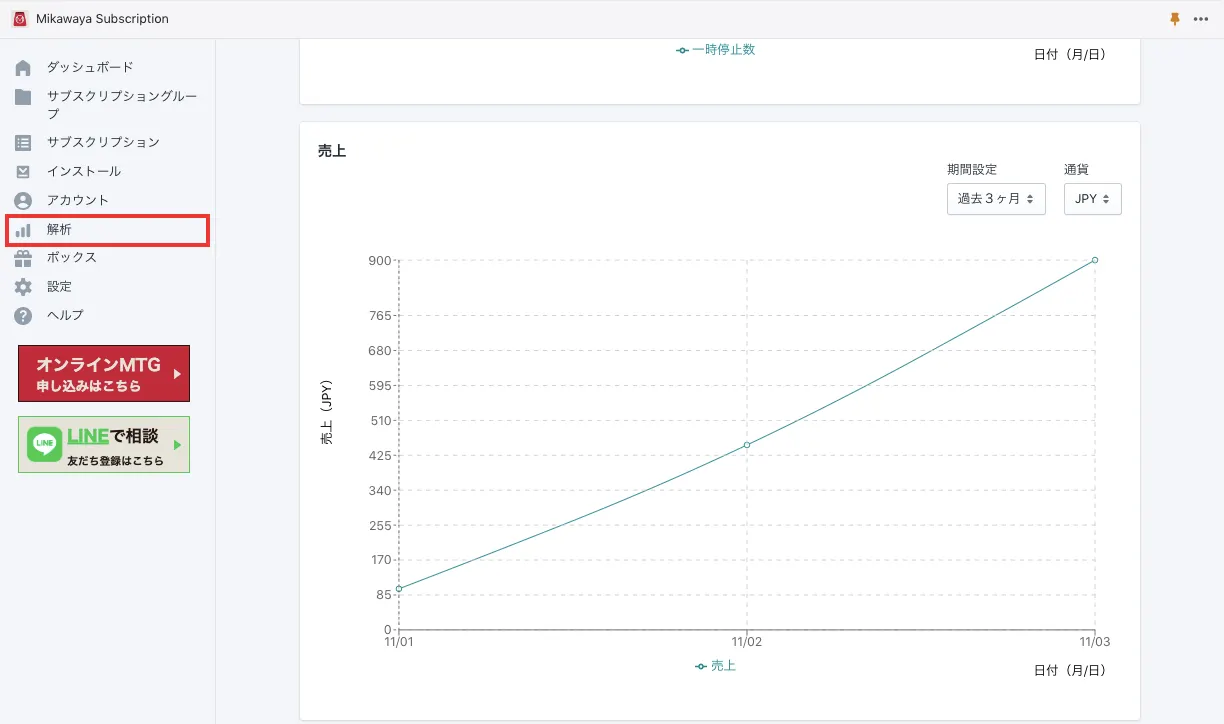Click the オンラインMTG 申し込み banner
This screenshot has height=724, width=1224.
point(104,374)
